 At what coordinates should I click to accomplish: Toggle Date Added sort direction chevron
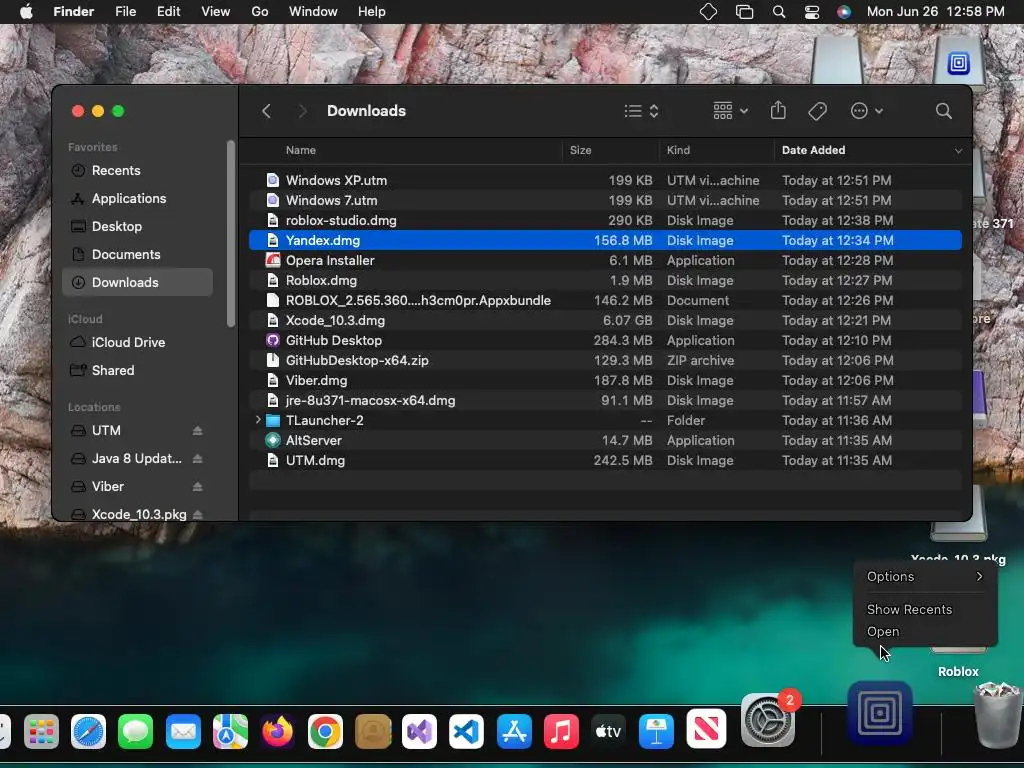pyautogui.click(x=958, y=151)
